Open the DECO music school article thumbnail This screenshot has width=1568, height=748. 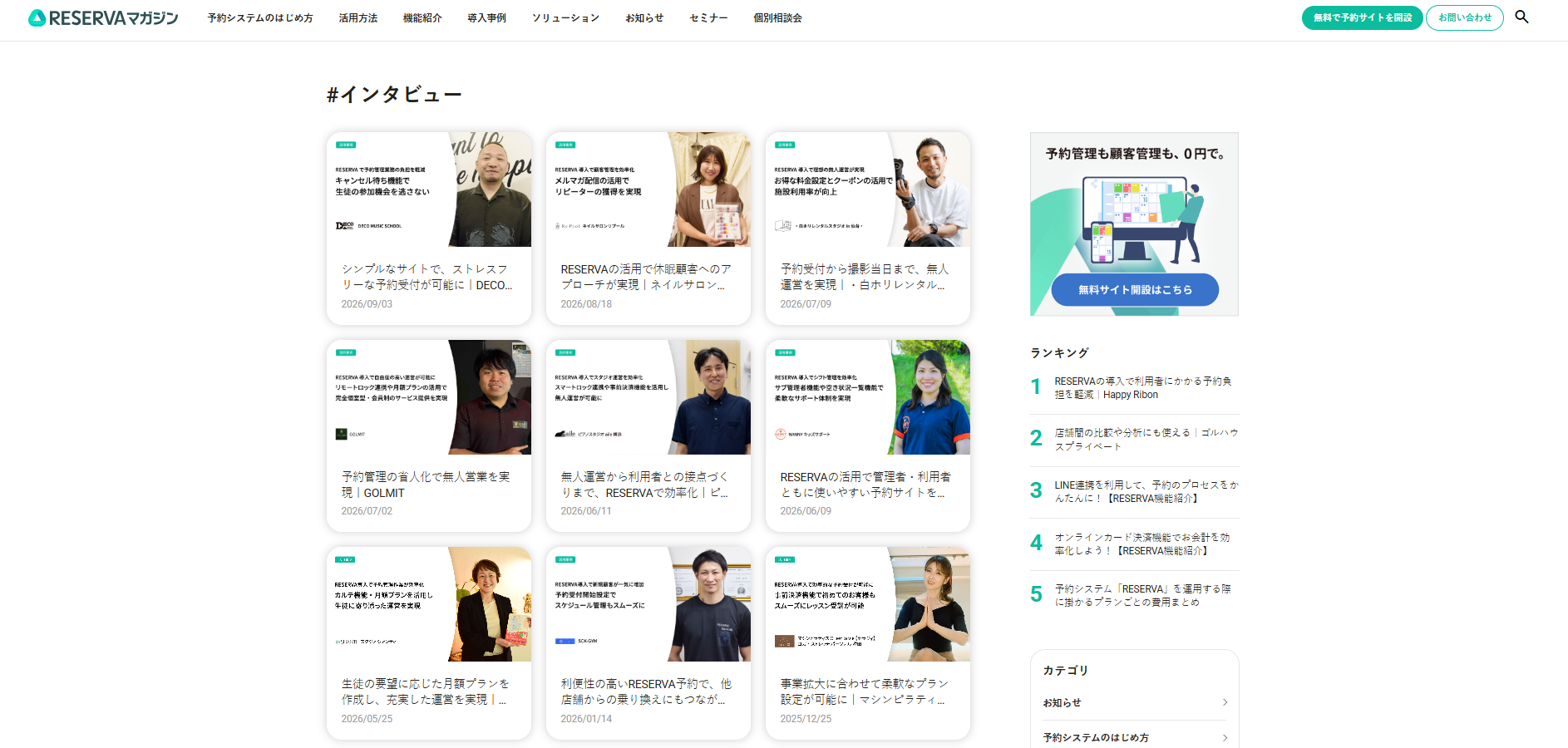pyautogui.click(x=429, y=189)
